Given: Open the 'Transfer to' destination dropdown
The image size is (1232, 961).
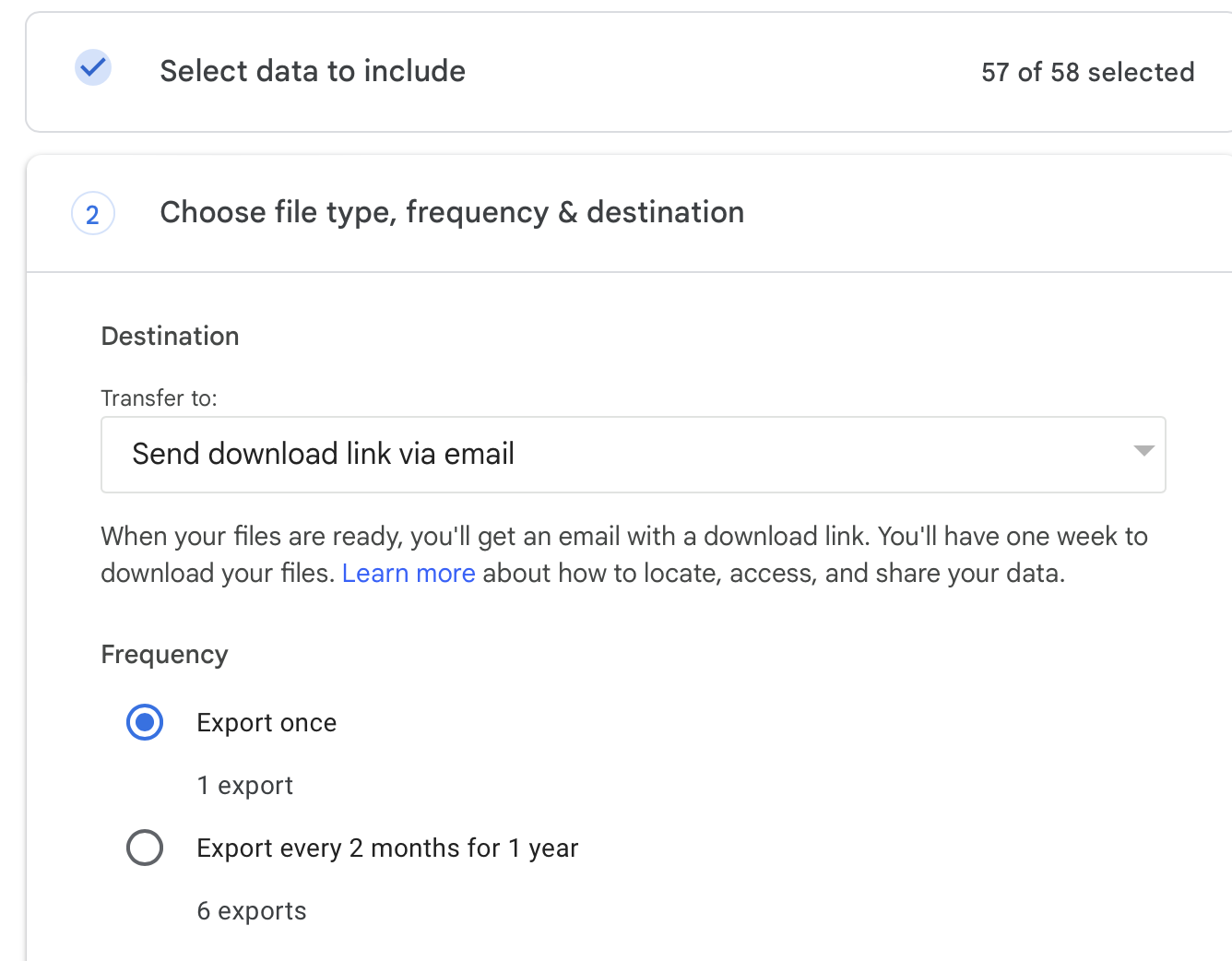Looking at the screenshot, I should [x=633, y=455].
